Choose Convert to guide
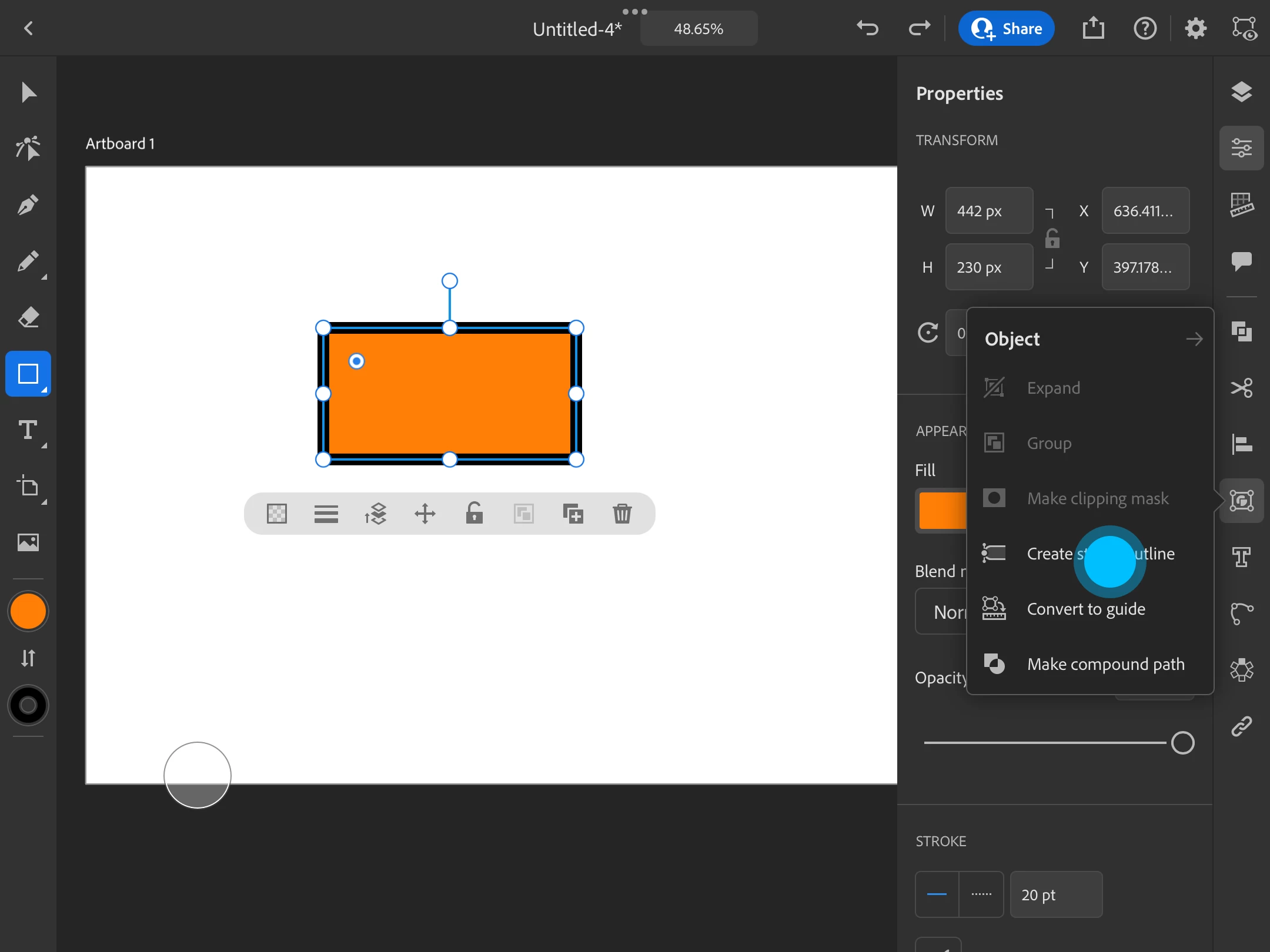 click(1085, 609)
